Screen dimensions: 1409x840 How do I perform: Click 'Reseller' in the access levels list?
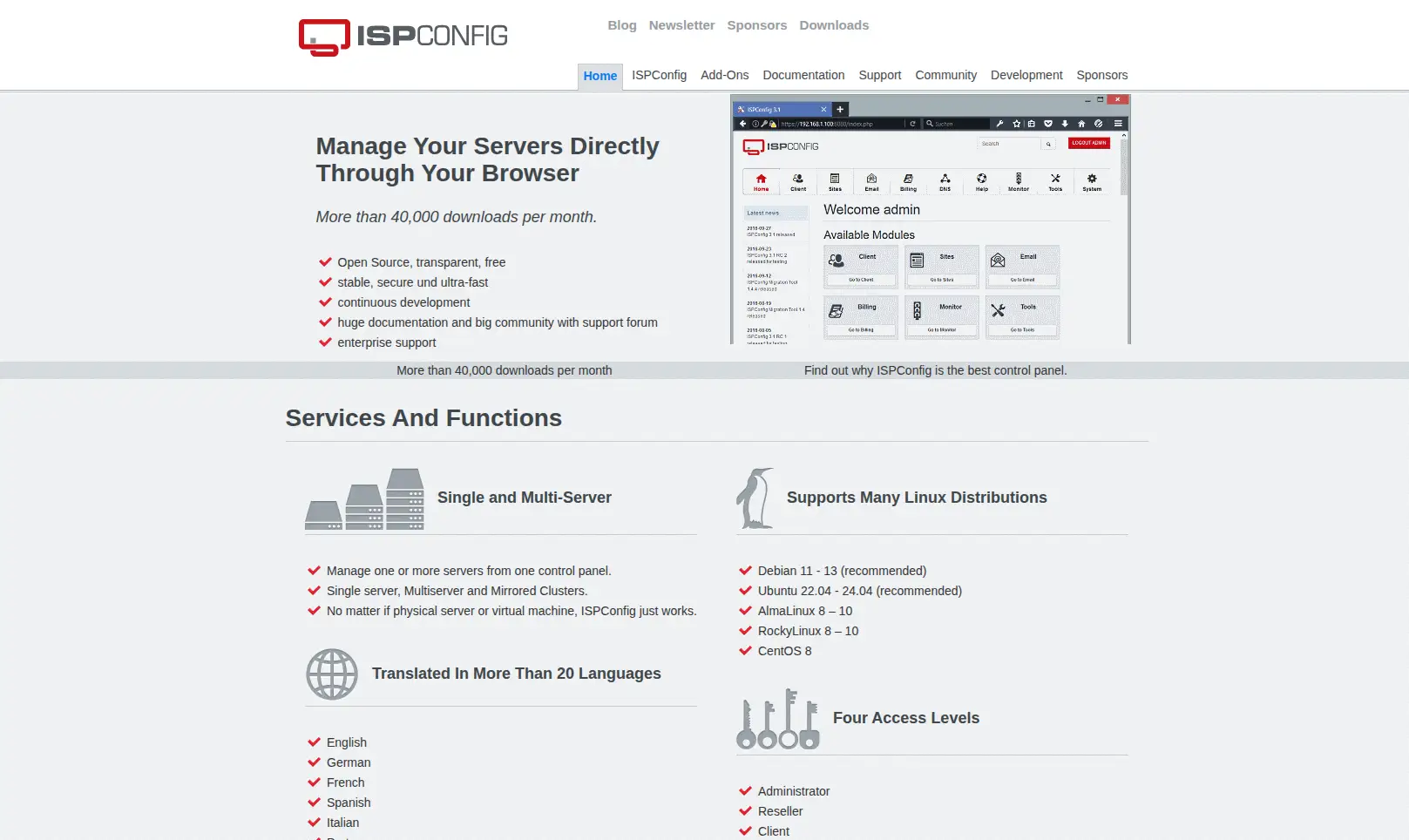point(781,811)
